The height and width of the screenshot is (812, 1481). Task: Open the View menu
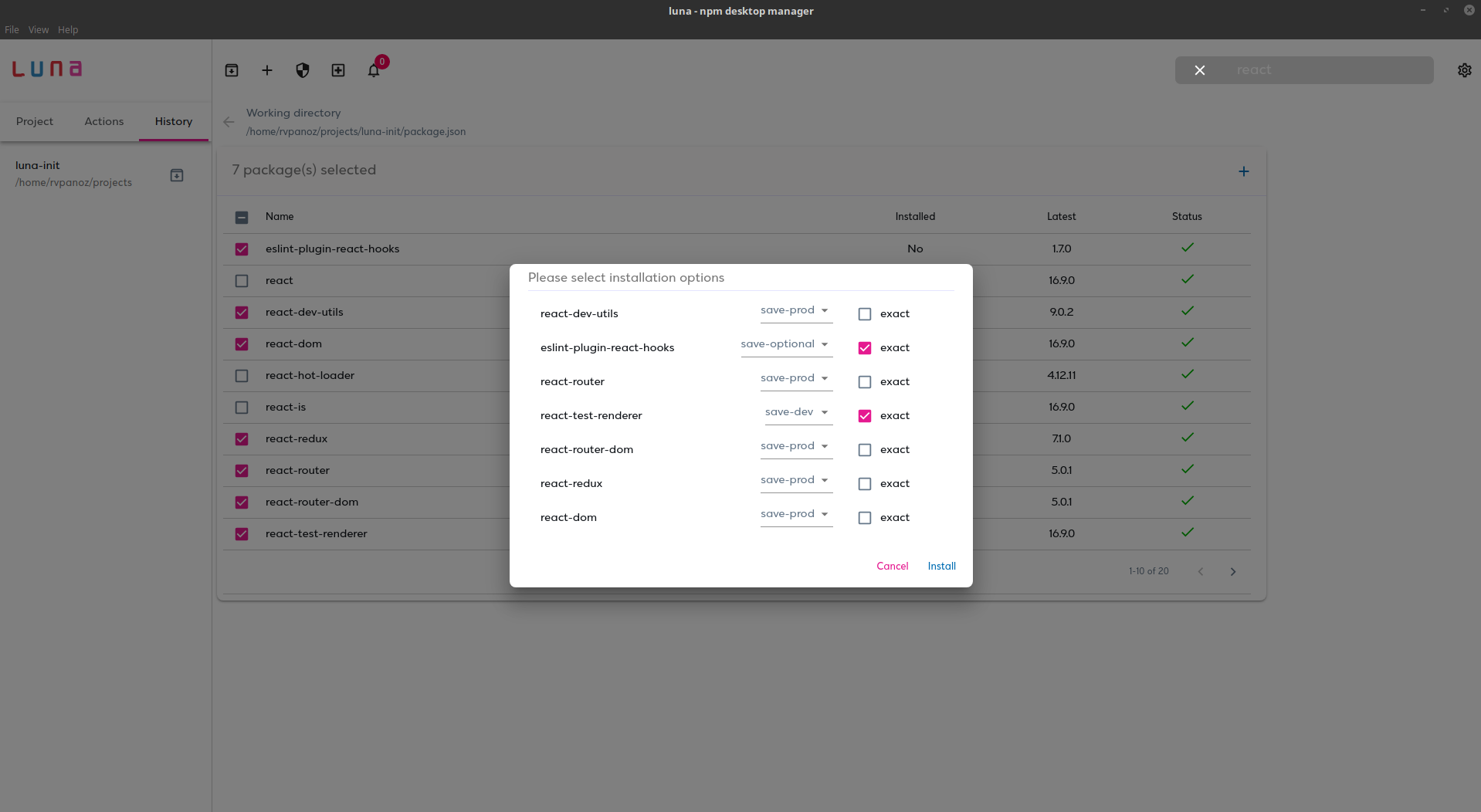[39, 30]
